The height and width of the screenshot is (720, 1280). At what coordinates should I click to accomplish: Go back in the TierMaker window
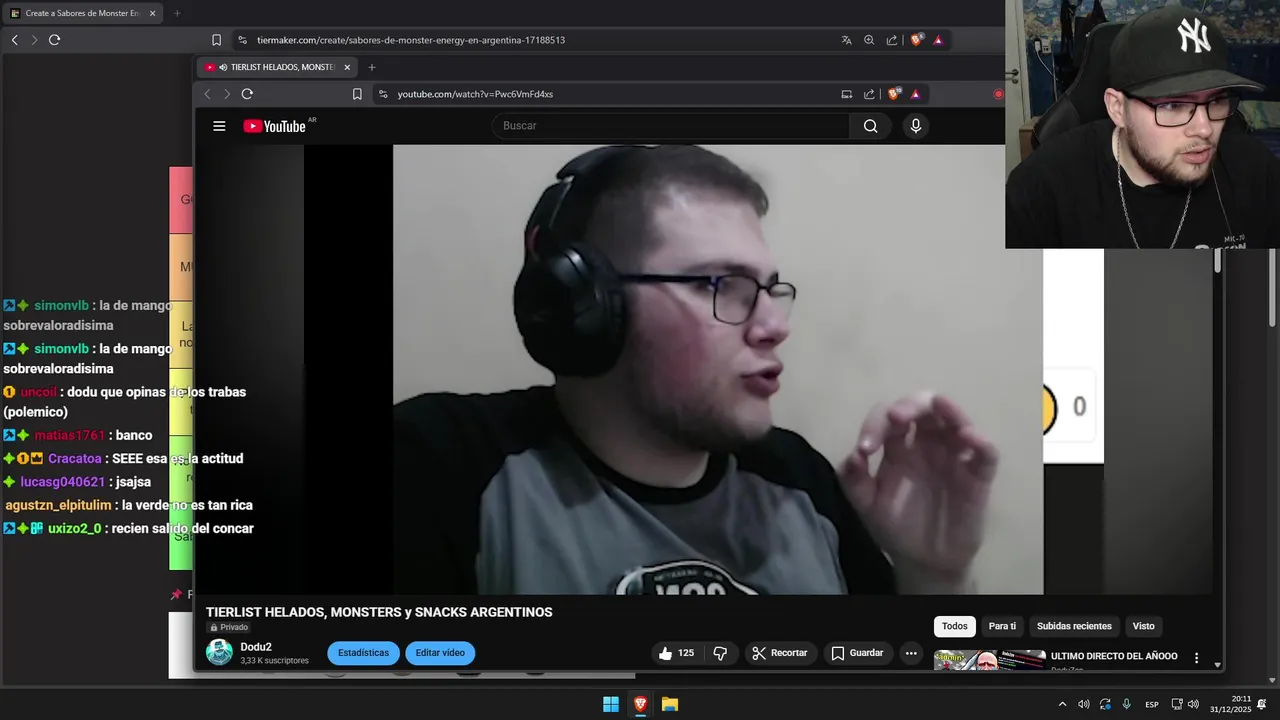point(14,40)
